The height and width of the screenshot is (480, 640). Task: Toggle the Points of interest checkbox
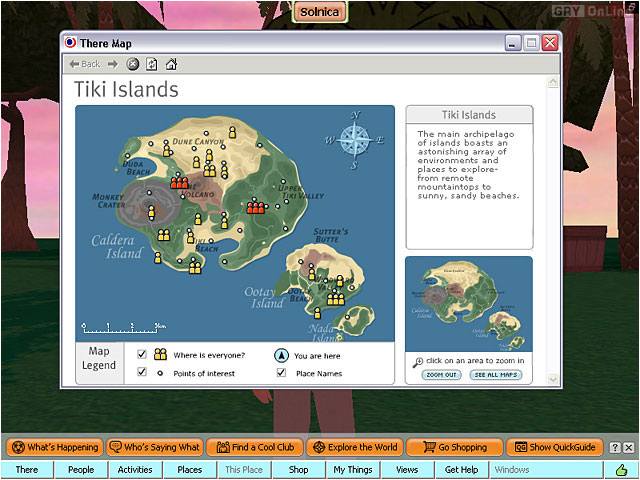(x=142, y=371)
